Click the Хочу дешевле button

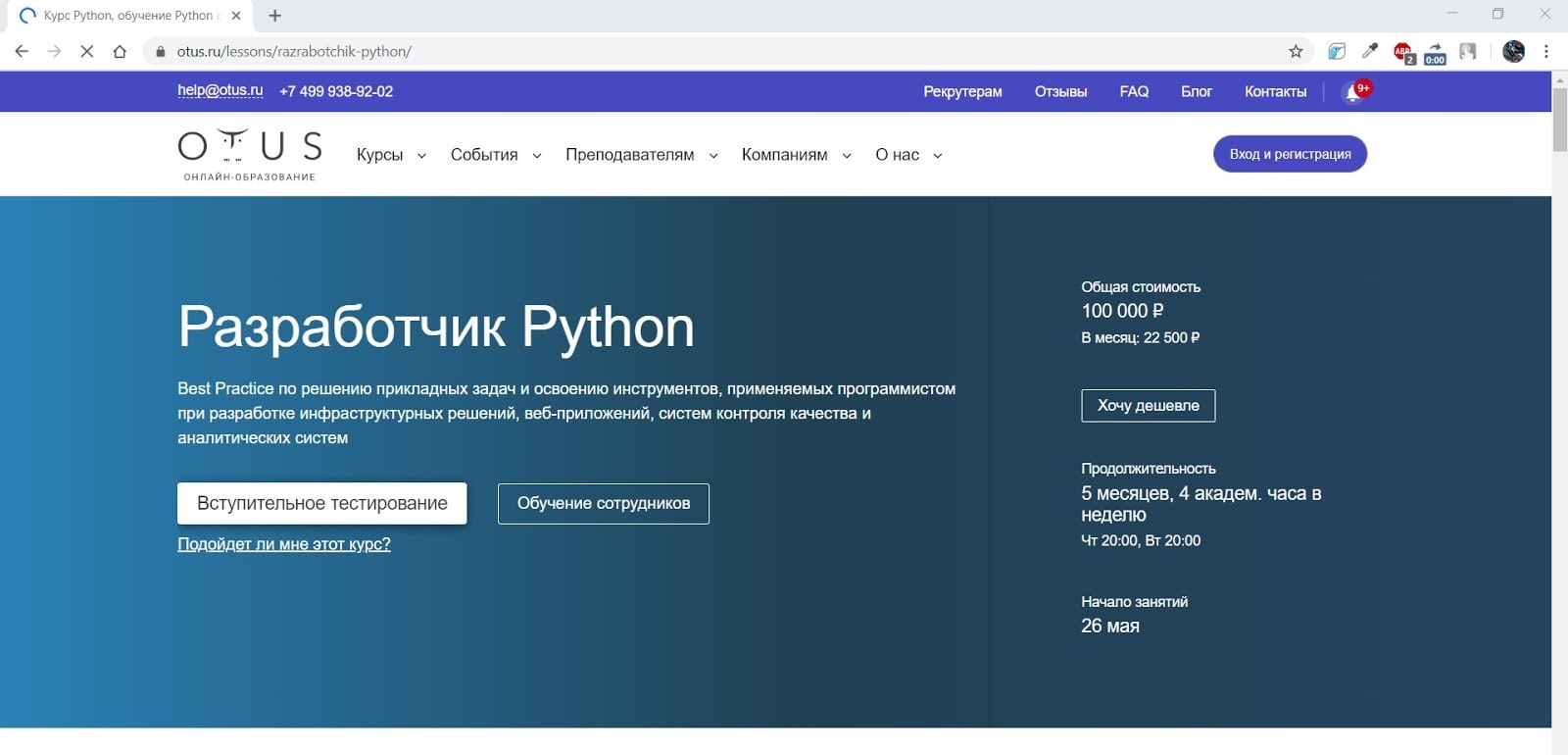pyautogui.click(x=1149, y=406)
